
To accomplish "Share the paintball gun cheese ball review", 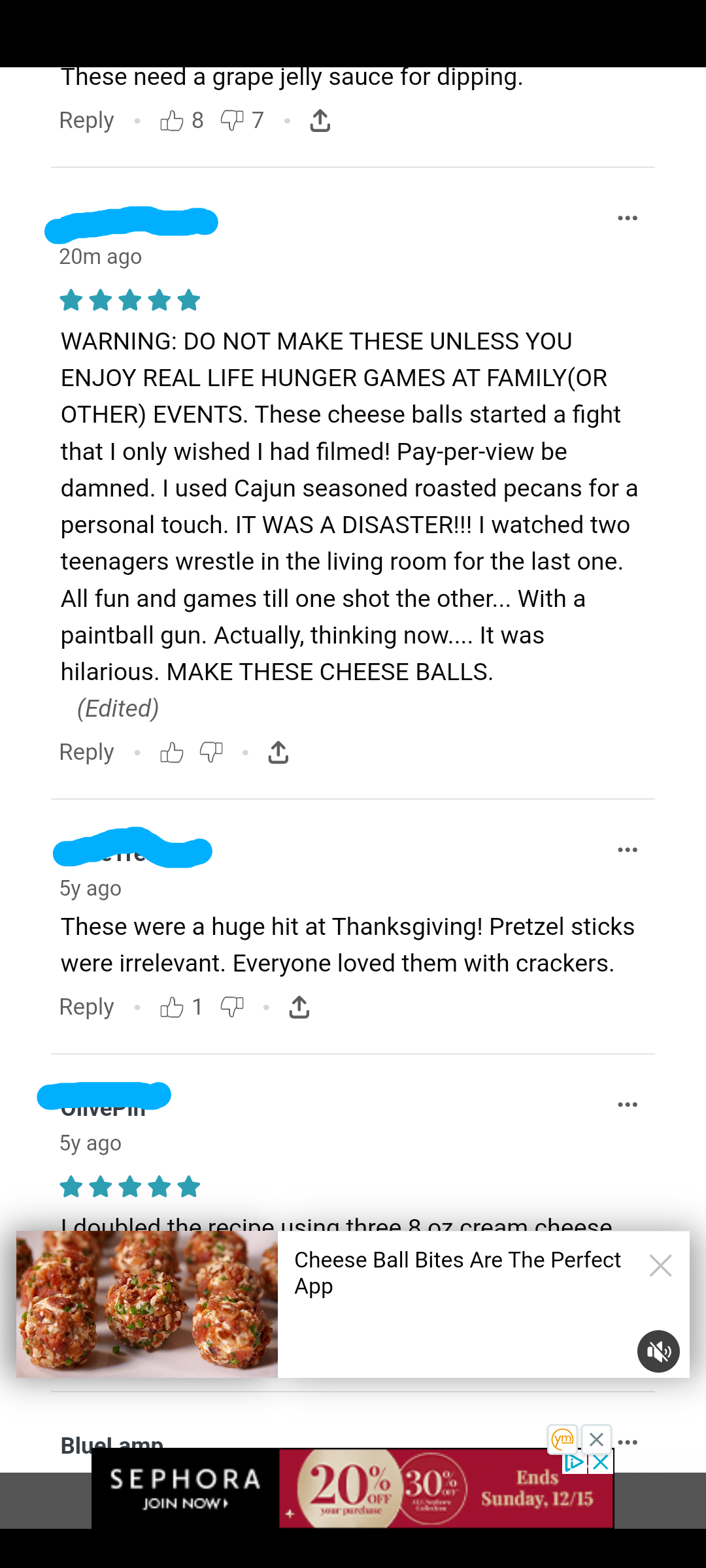I will [x=278, y=753].
